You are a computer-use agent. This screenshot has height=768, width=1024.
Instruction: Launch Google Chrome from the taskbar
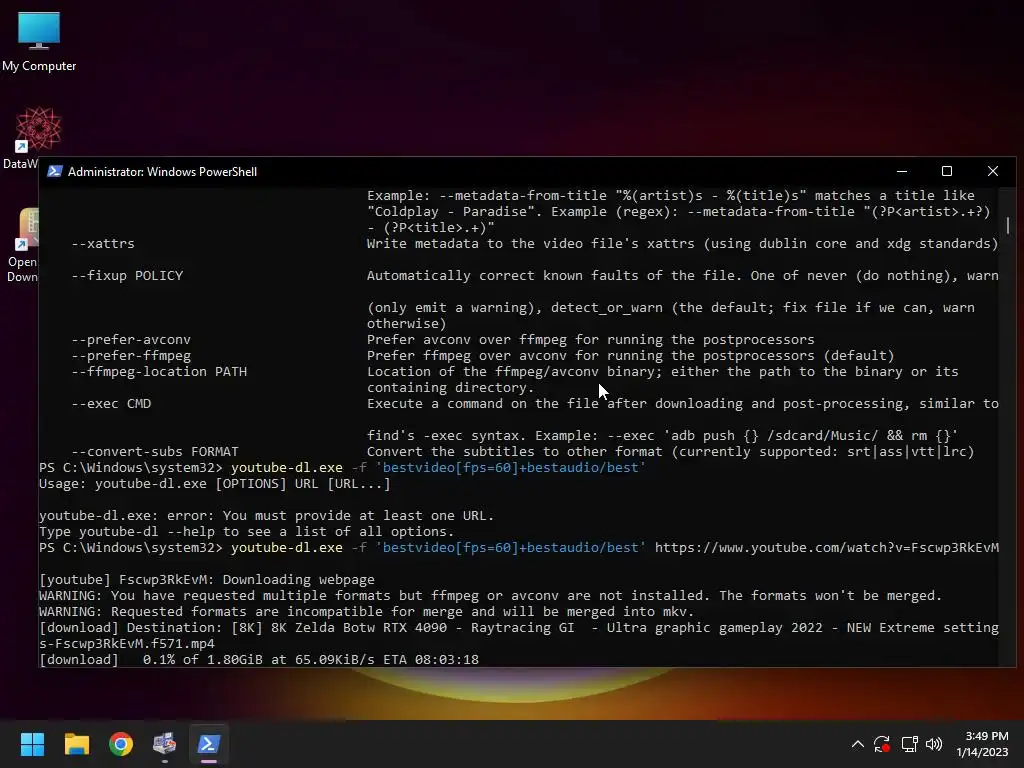[121, 744]
